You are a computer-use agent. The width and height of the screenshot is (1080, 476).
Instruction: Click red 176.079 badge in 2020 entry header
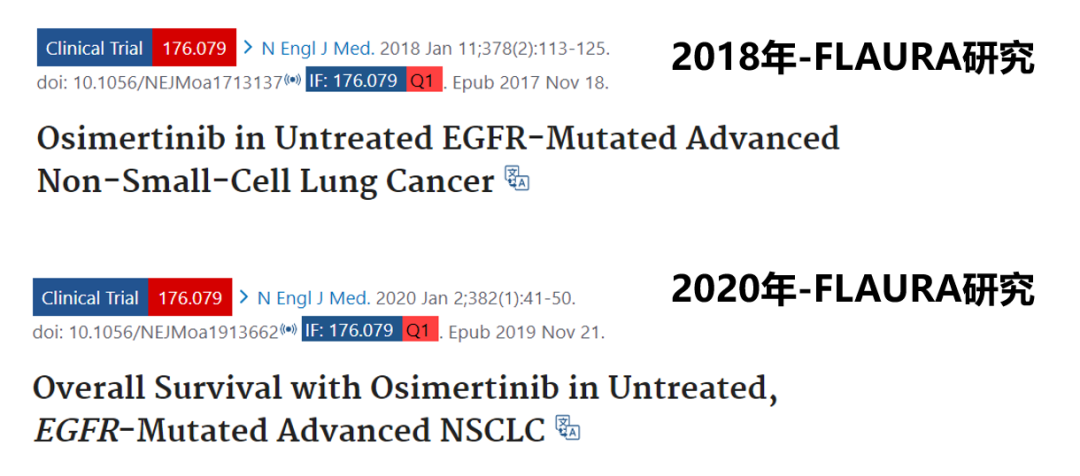click(190, 298)
